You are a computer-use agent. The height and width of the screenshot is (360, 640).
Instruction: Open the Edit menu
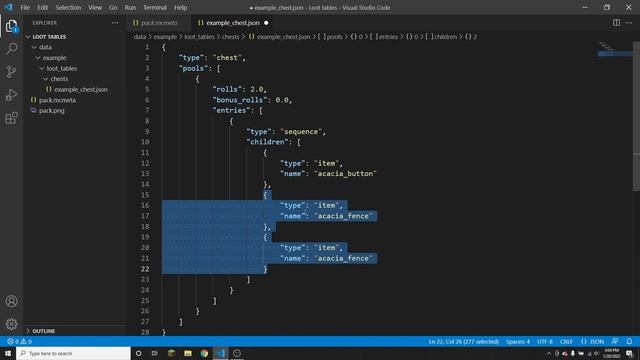pyautogui.click(x=42, y=7)
